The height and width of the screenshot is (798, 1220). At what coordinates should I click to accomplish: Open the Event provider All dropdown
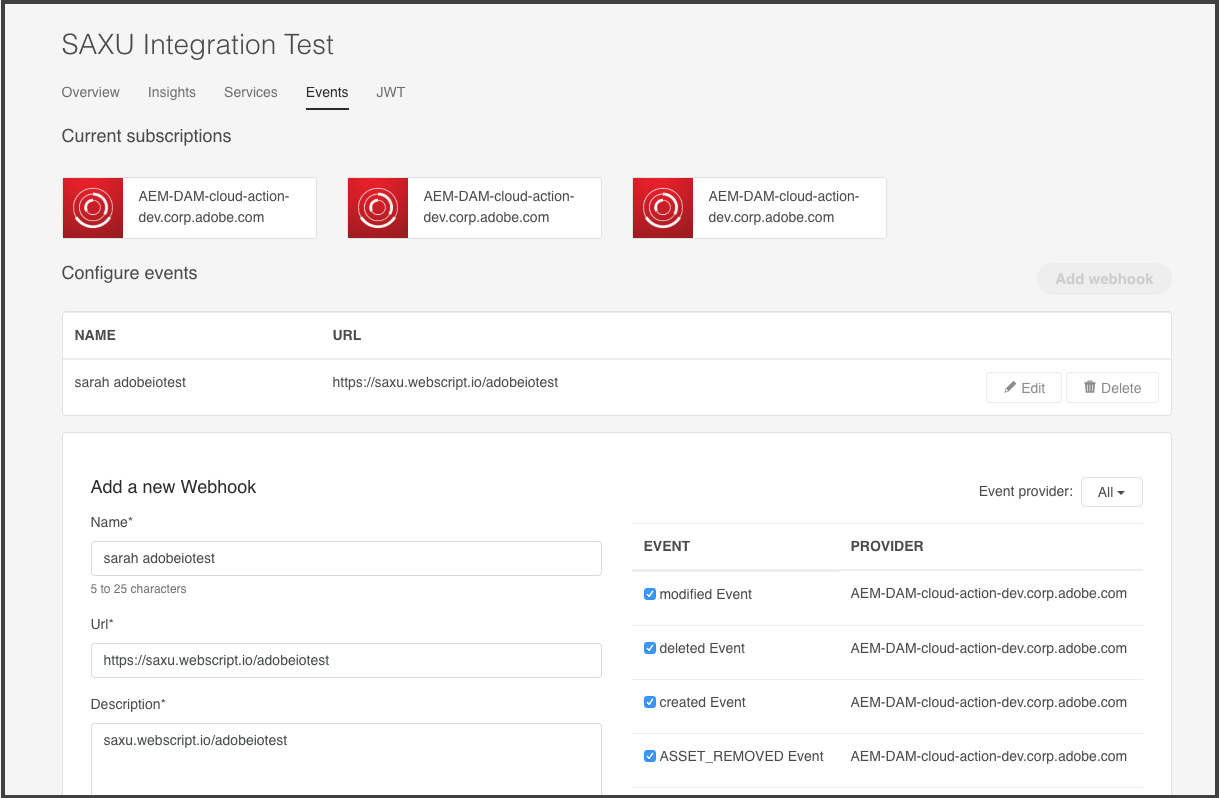tap(1112, 492)
